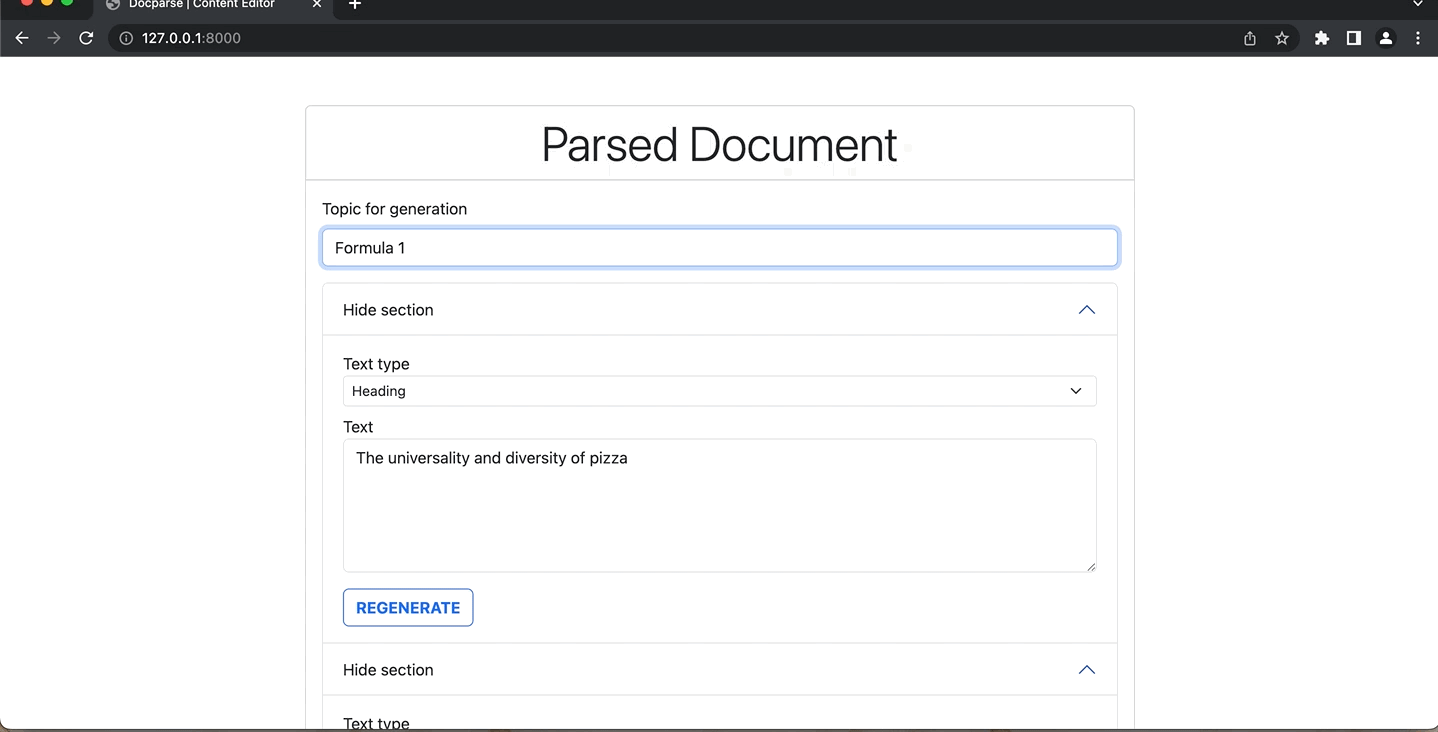
Task: Open the browser extensions puzzle icon
Action: 1321,38
